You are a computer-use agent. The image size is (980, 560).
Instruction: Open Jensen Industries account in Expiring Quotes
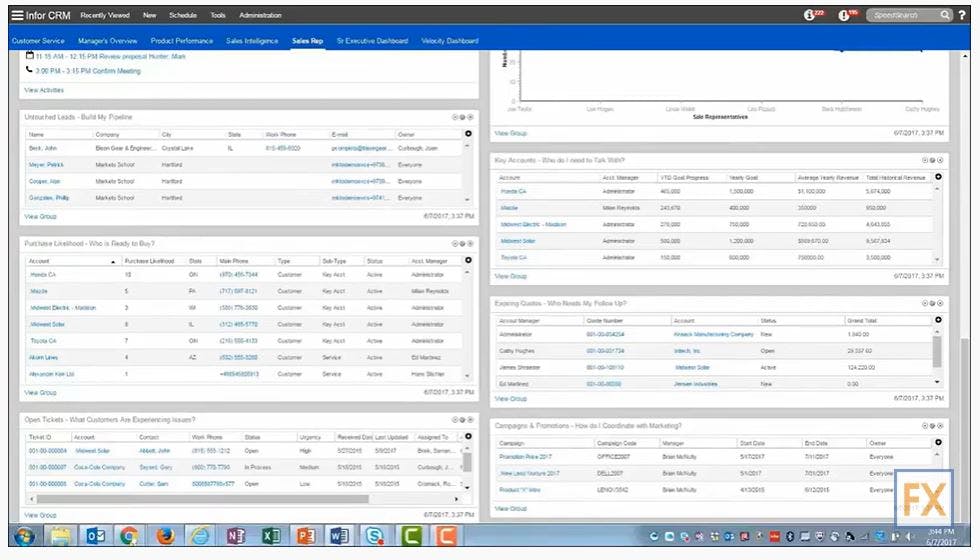tap(696, 384)
